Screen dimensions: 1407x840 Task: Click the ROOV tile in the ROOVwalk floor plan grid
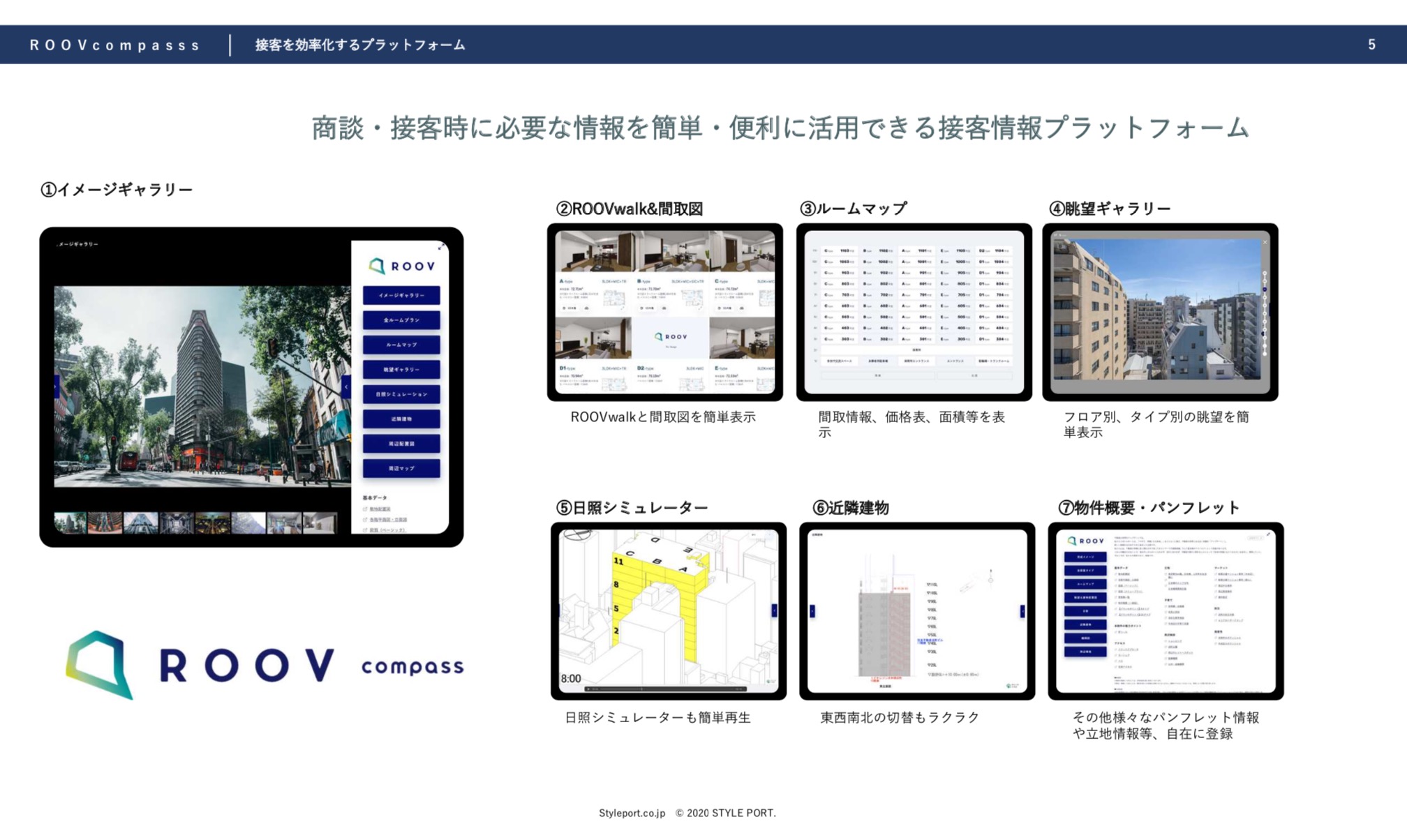pyautogui.click(x=670, y=337)
